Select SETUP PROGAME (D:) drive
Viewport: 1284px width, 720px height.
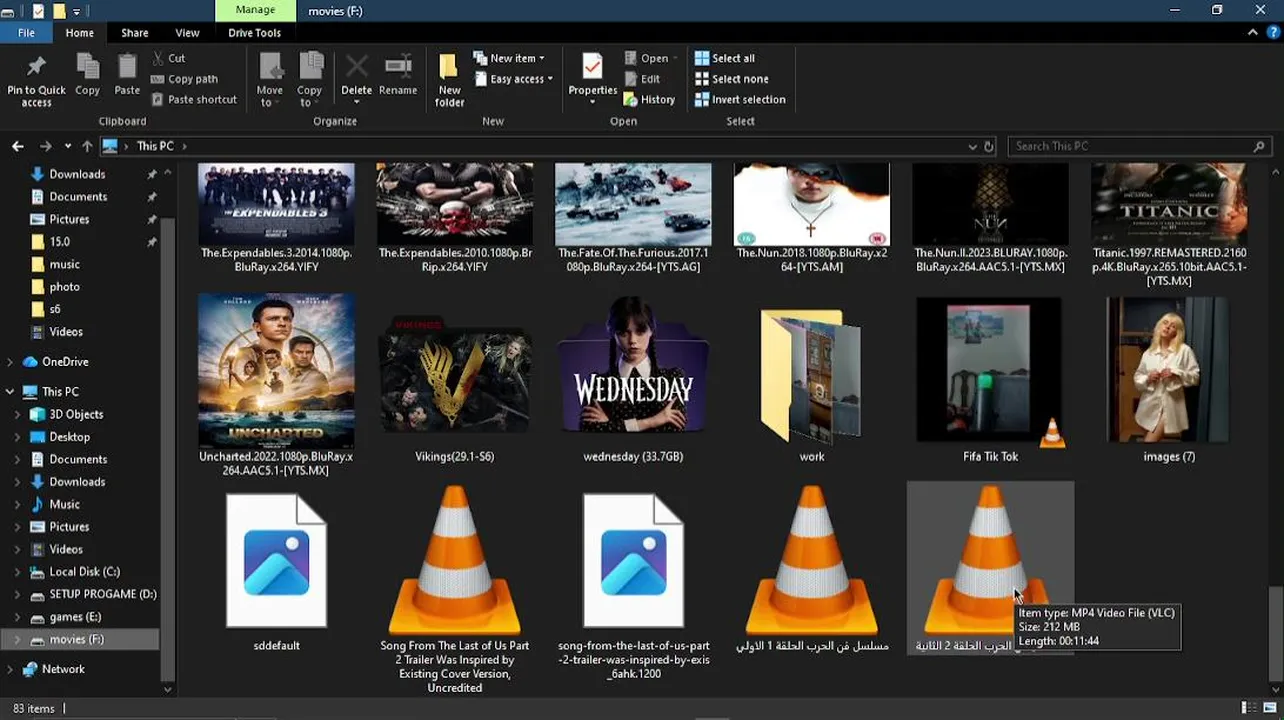[103, 594]
